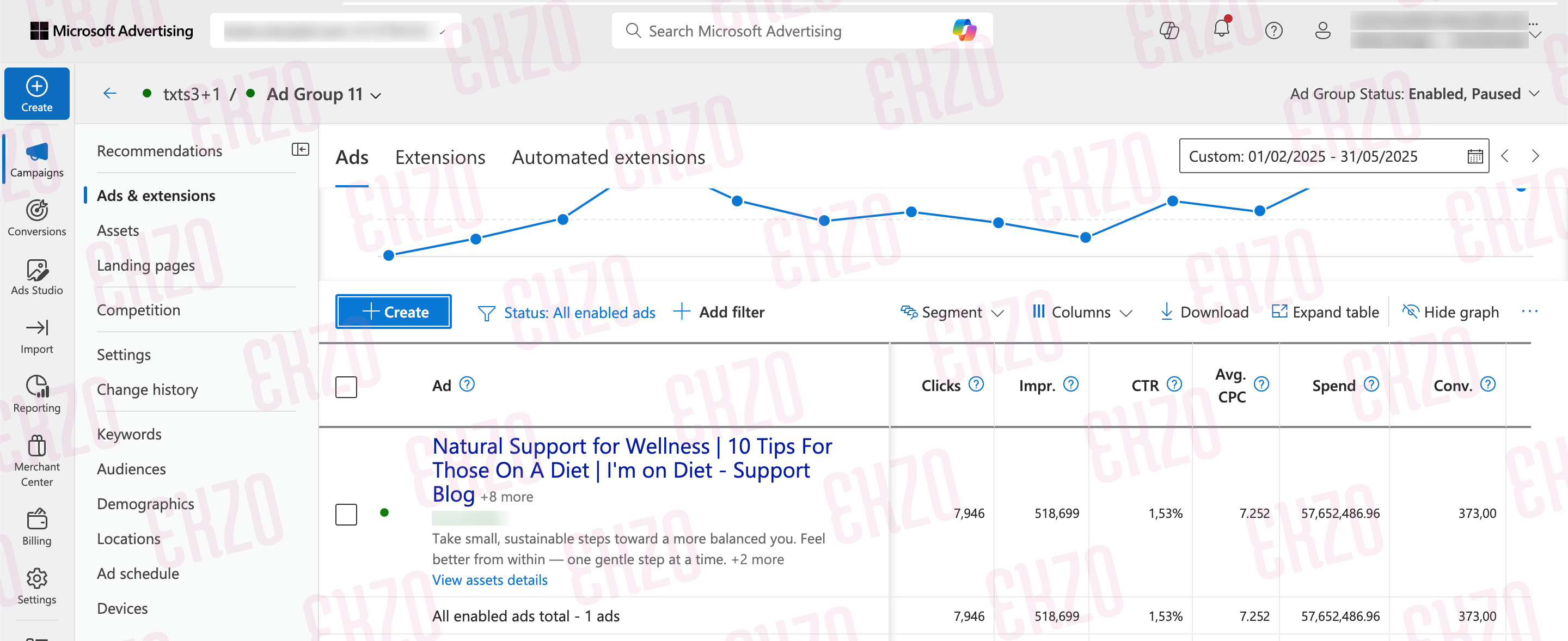Open the Segment dropdown
Screen dimensions: 1568x641
click(951, 312)
